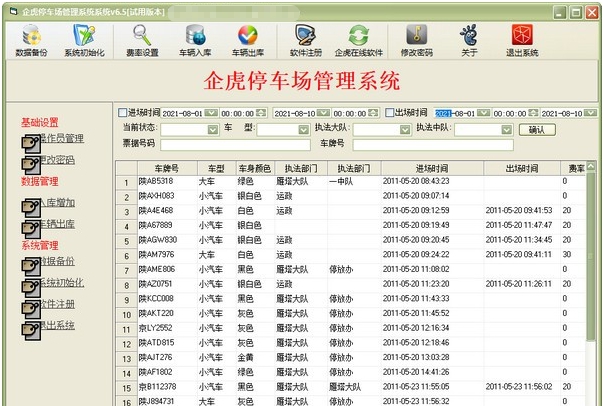The width and height of the screenshot is (604, 406).
Task: Click the 车身颜色 column header
Action: (x=255, y=168)
